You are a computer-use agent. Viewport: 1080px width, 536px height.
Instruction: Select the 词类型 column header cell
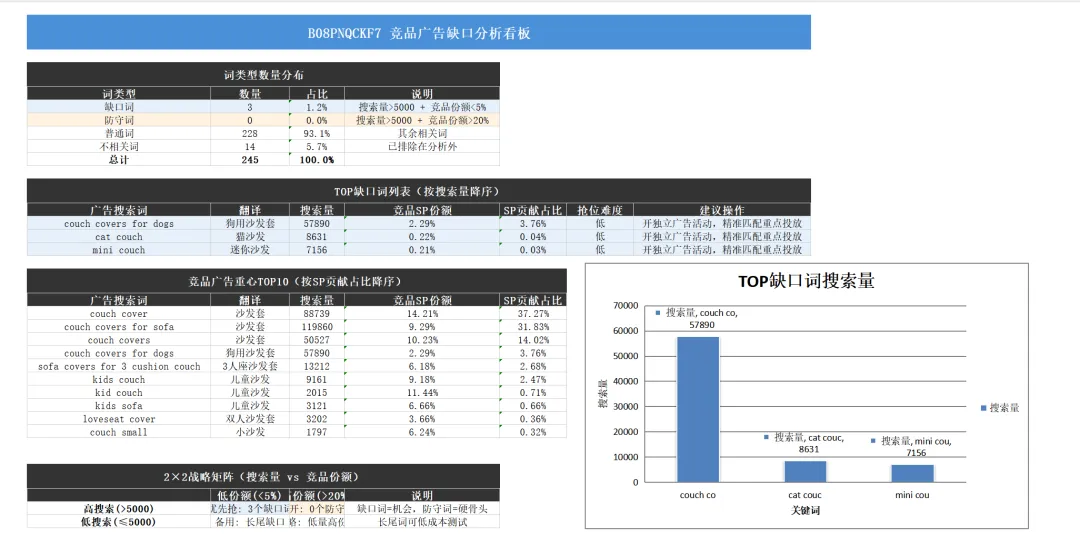118,94
